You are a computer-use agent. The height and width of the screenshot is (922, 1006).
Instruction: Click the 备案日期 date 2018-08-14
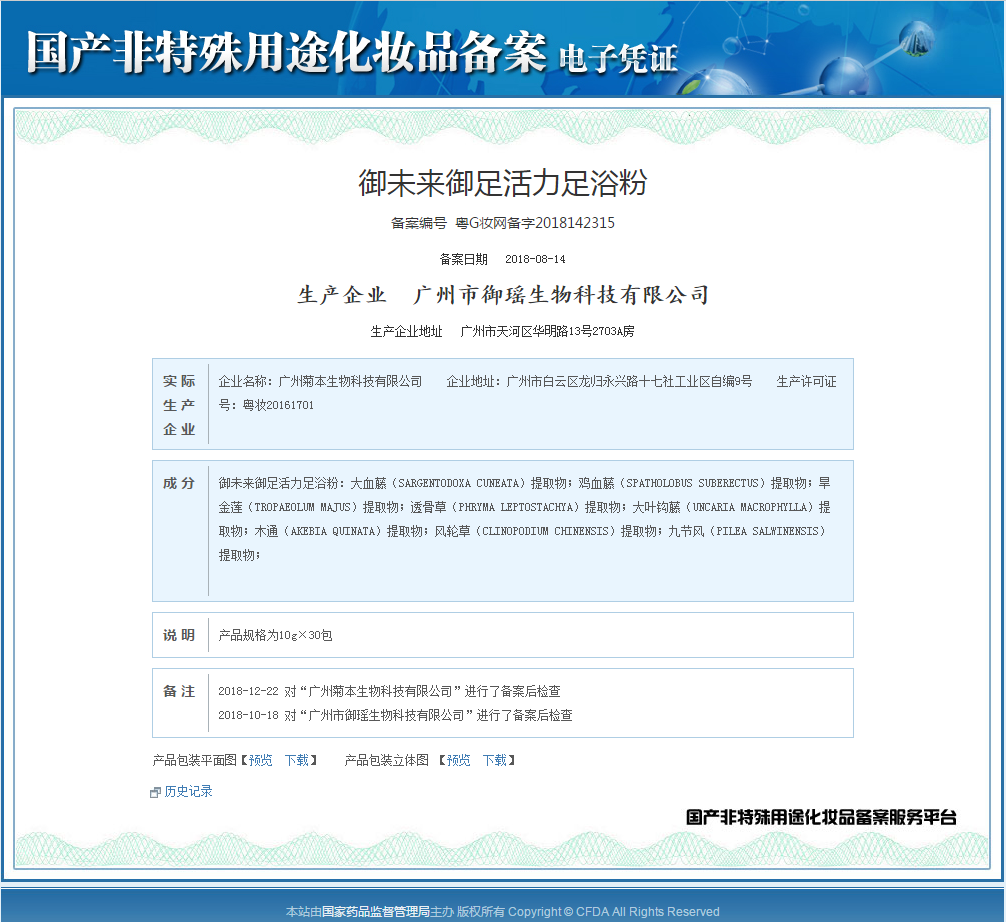[x=533, y=259]
